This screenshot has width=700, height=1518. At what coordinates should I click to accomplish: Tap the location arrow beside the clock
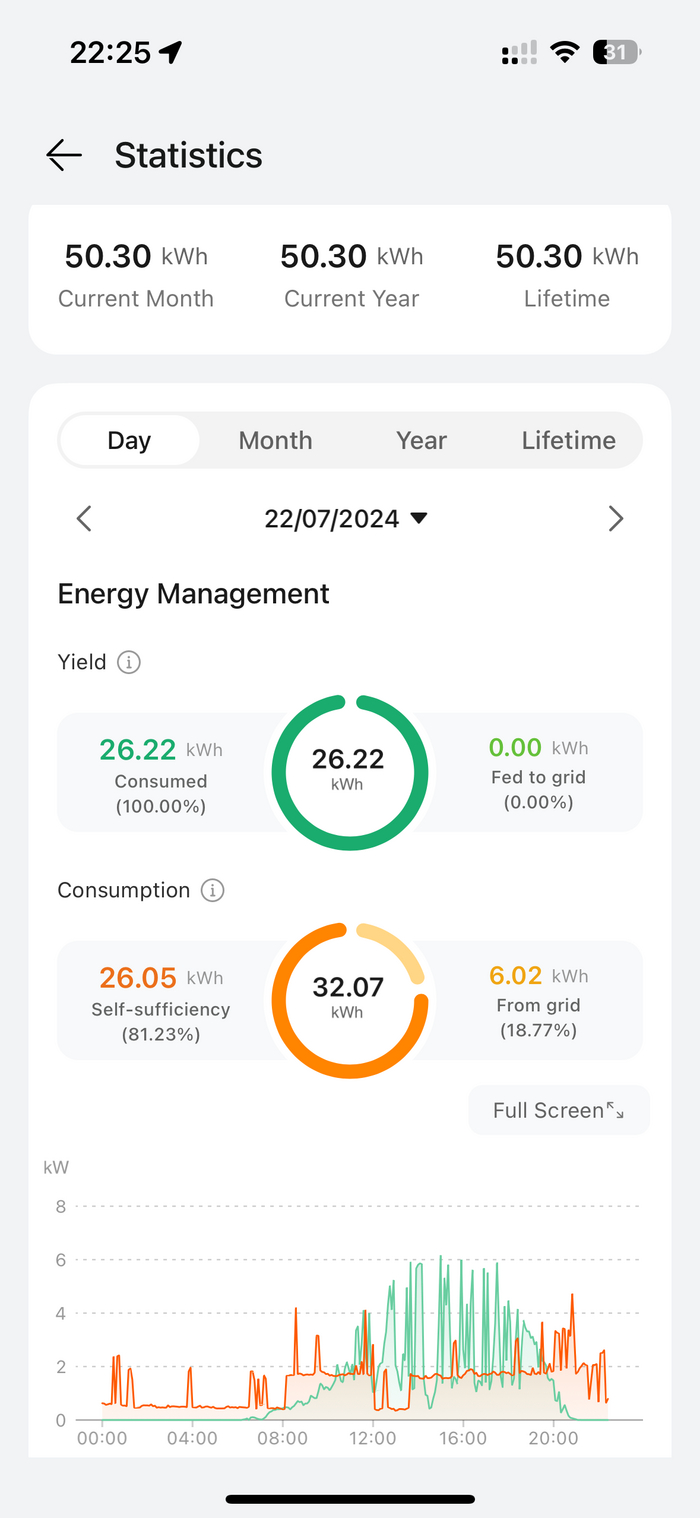coord(171,52)
